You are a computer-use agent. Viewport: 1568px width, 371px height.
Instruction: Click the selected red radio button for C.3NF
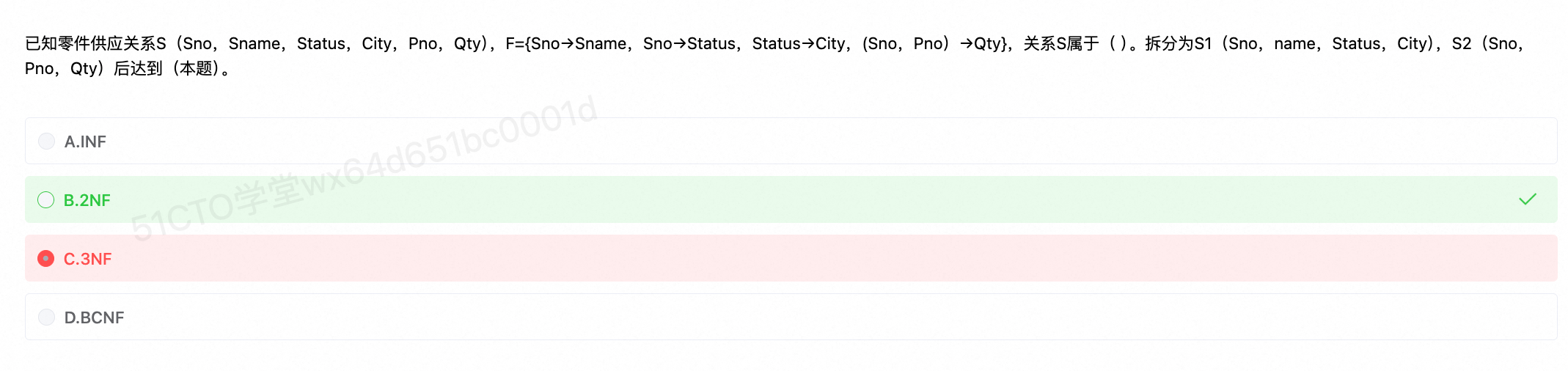(x=46, y=258)
